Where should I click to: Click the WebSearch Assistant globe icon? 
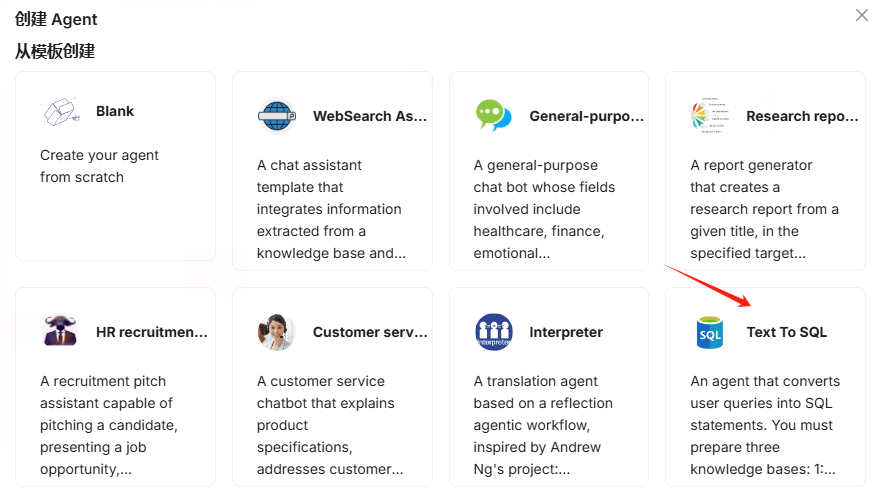coord(277,116)
